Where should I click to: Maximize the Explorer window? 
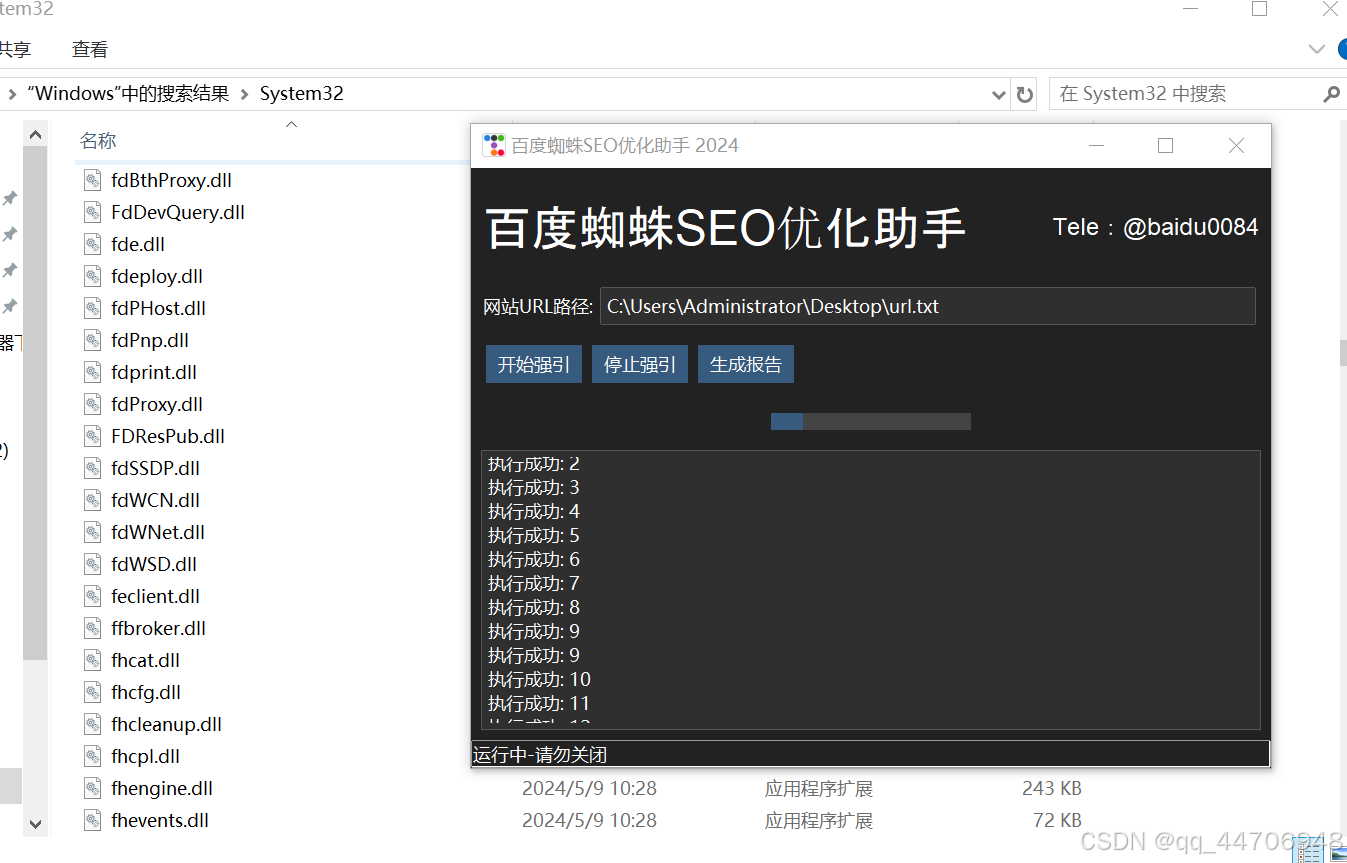(1260, 9)
